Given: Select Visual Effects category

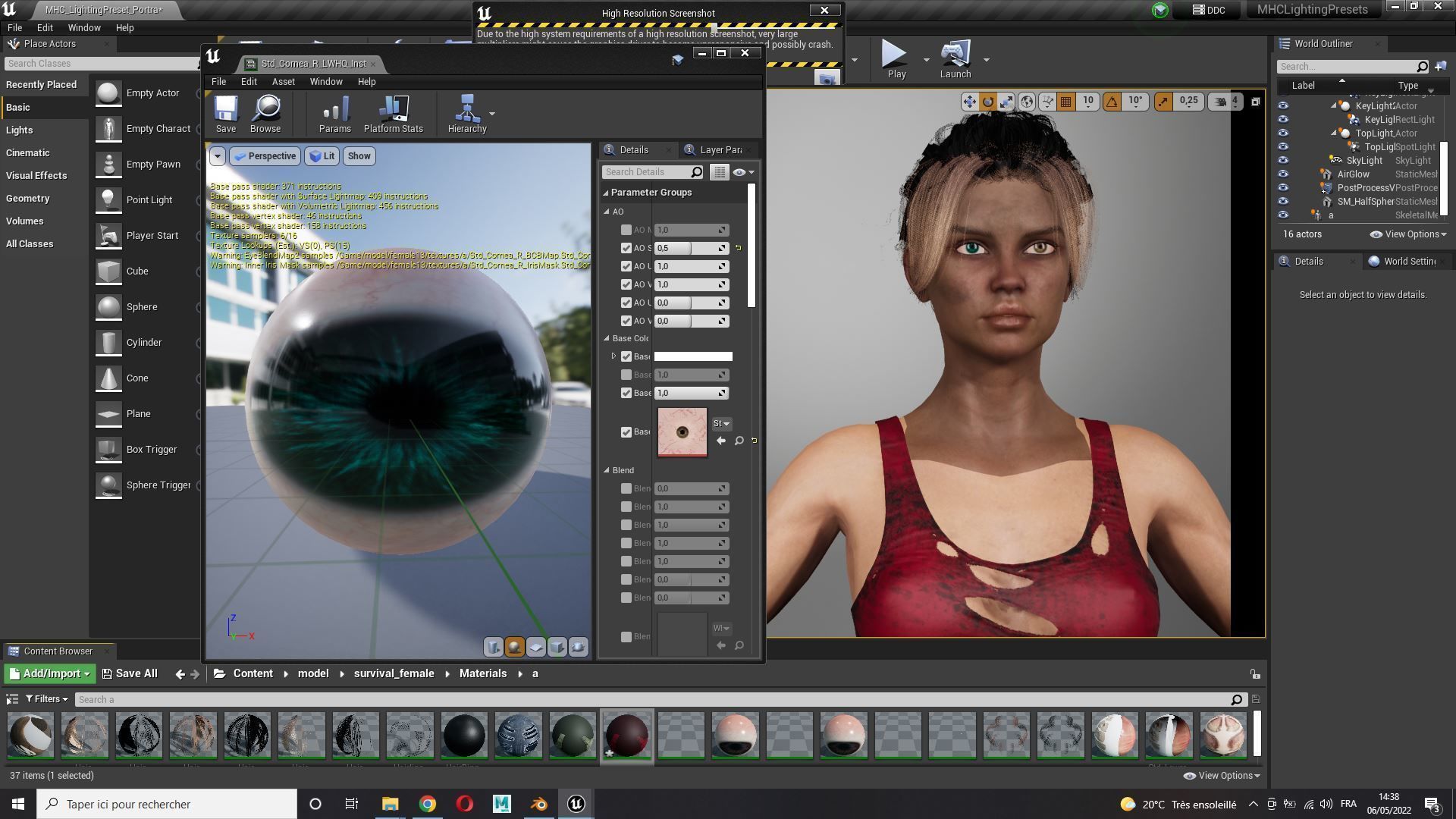Looking at the screenshot, I should pos(36,175).
